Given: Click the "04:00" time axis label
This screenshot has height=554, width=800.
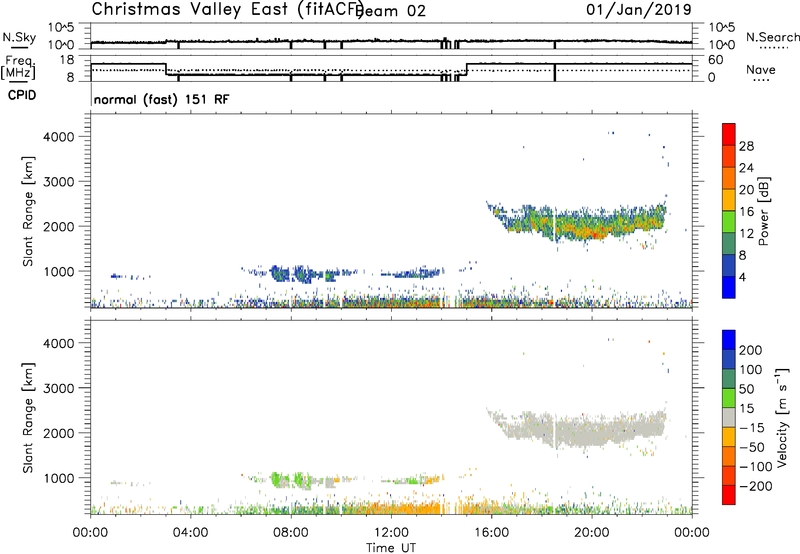Looking at the screenshot, I should [190, 533].
